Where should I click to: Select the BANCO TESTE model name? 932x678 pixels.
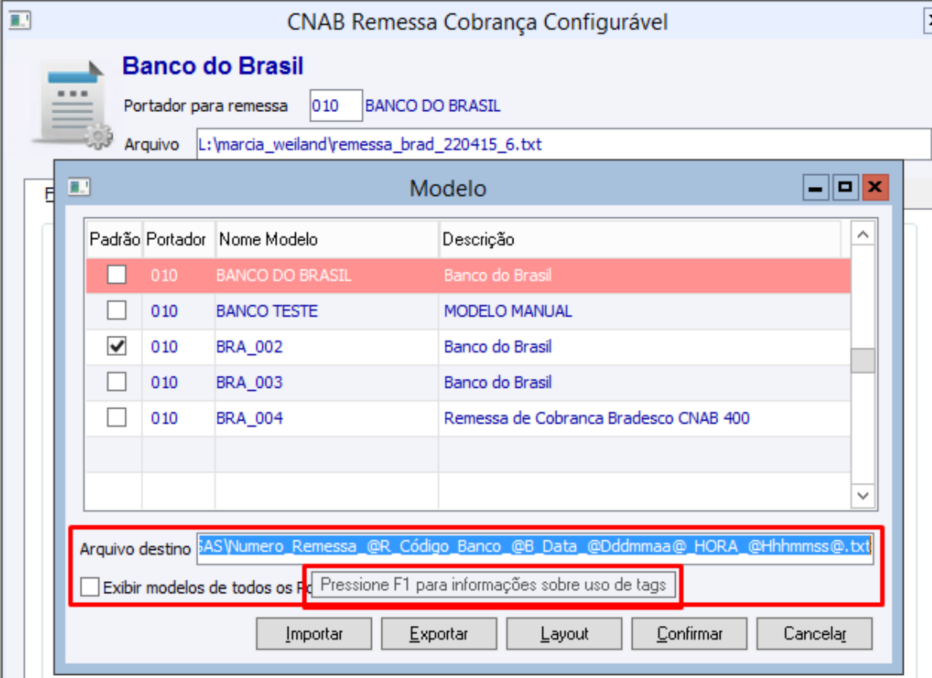[x=267, y=311]
